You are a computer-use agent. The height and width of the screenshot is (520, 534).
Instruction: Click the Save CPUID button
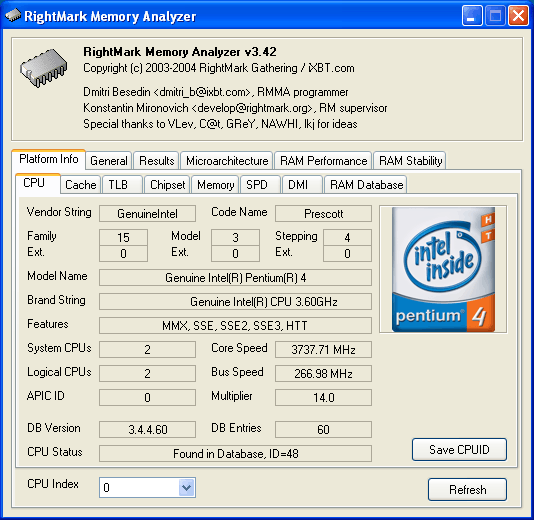tap(459, 450)
